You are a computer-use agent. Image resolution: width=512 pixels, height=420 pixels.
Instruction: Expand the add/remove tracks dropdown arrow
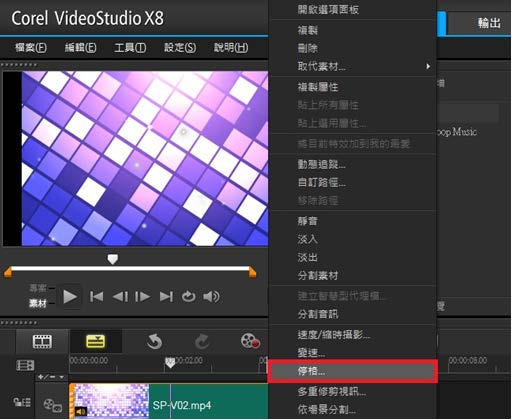coord(61,377)
